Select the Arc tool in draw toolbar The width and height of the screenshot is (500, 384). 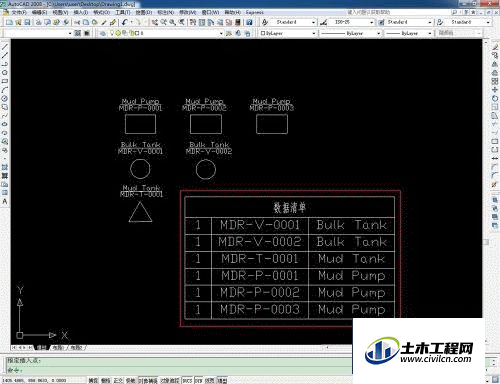5,90
